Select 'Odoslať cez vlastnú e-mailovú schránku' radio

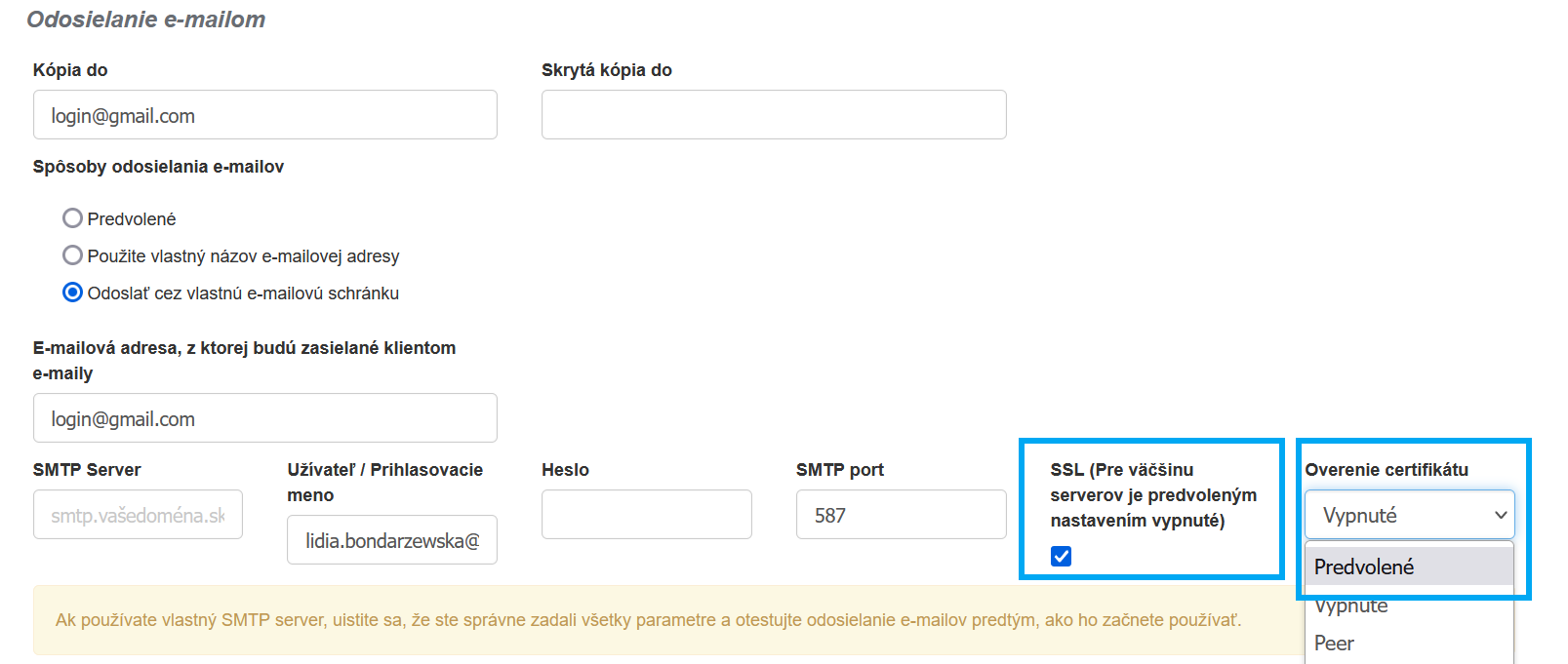click(x=72, y=293)
